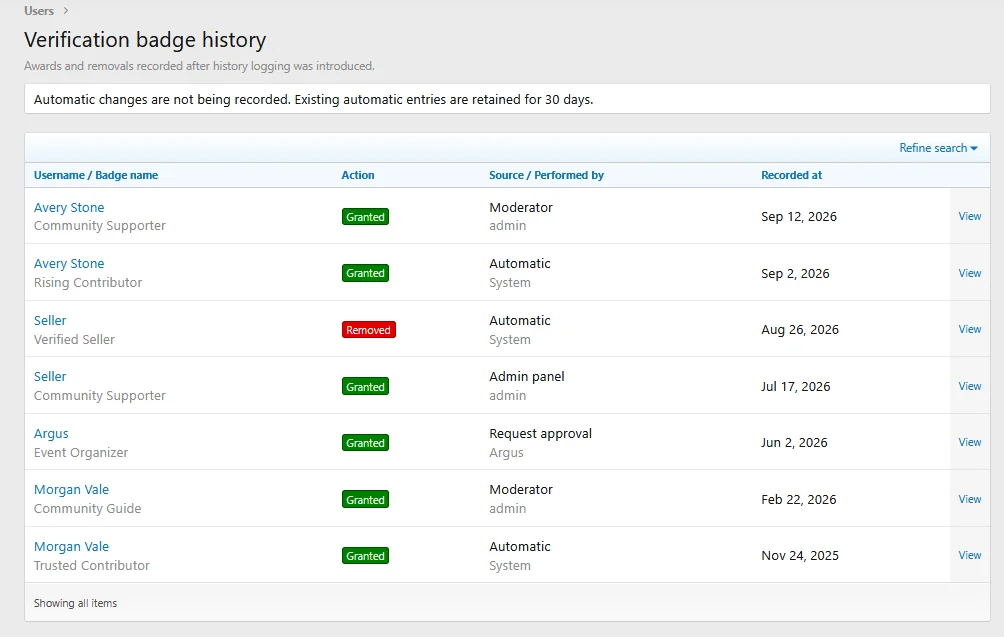Viewport: 1004px width, 637px height.
Task: Open the Argus user link
Action: click(51, 434)
